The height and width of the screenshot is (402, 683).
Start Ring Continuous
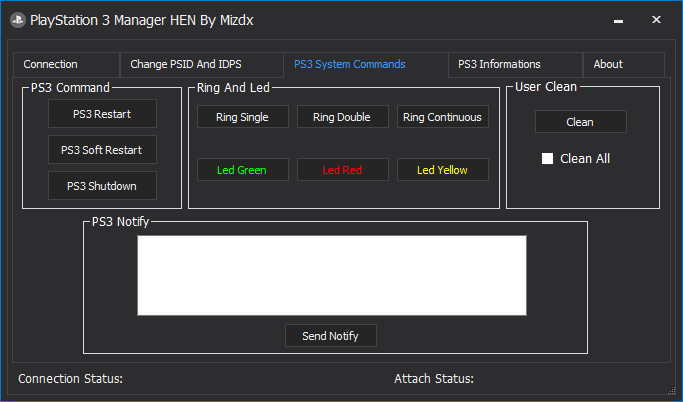[x=443, y=117]
